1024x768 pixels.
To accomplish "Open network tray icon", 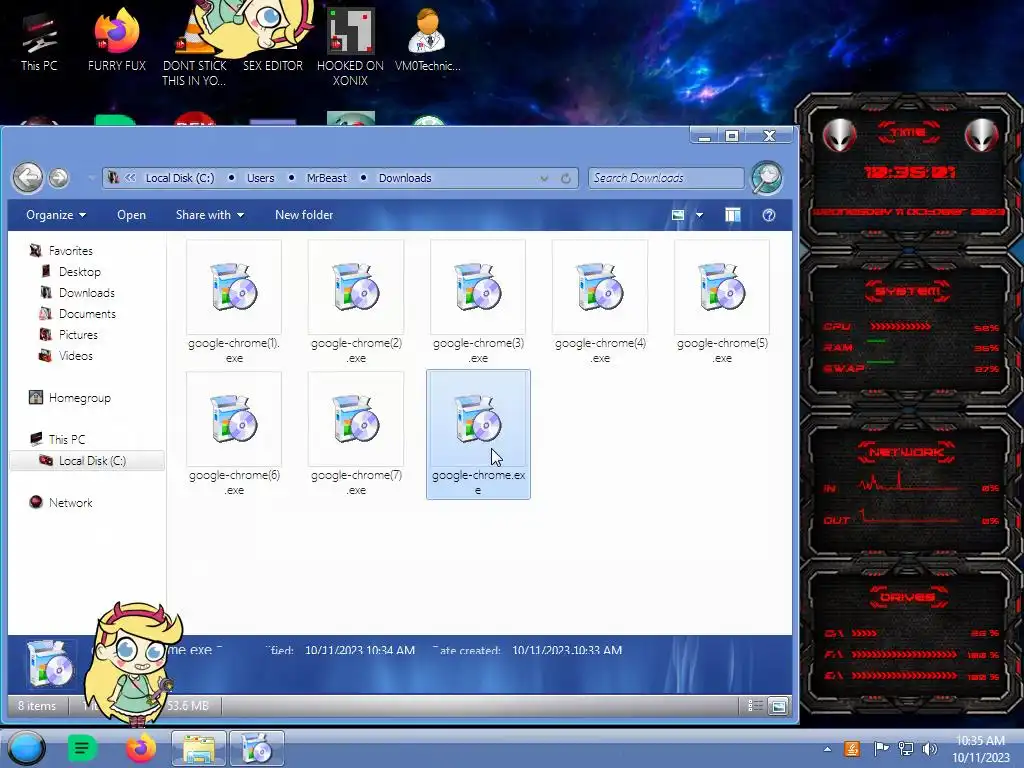I will pyautogui.click(x=906, y=749).
